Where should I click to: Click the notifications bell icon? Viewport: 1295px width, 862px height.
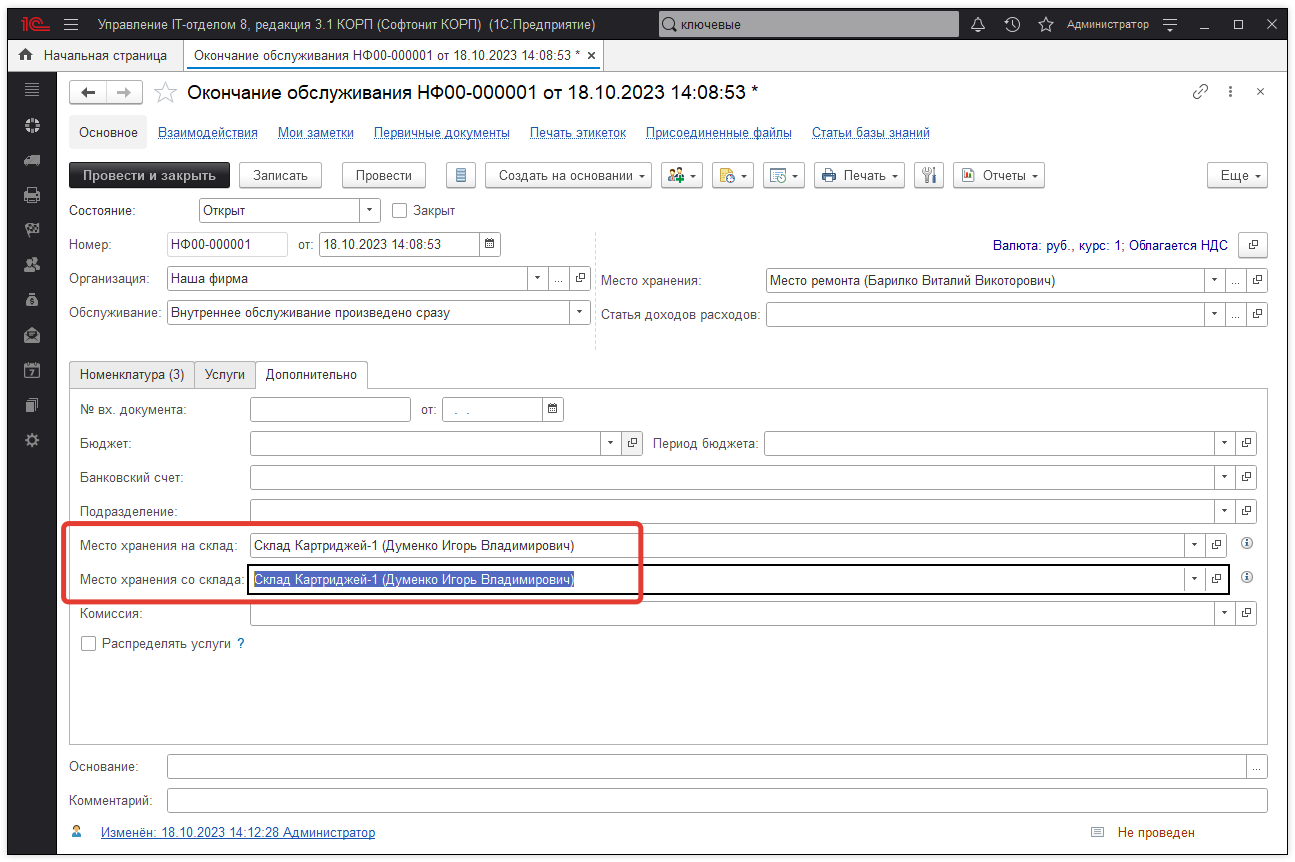pos(978,24)
